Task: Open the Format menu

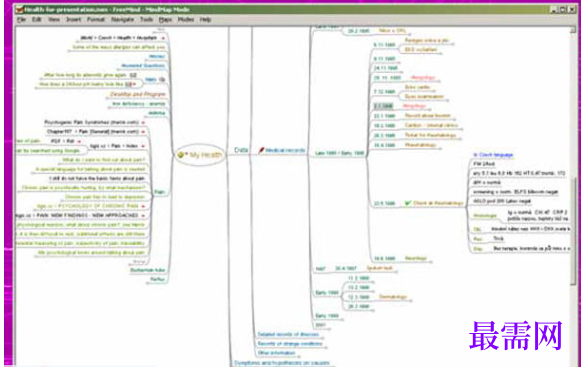Action: [x=96, y=20]
